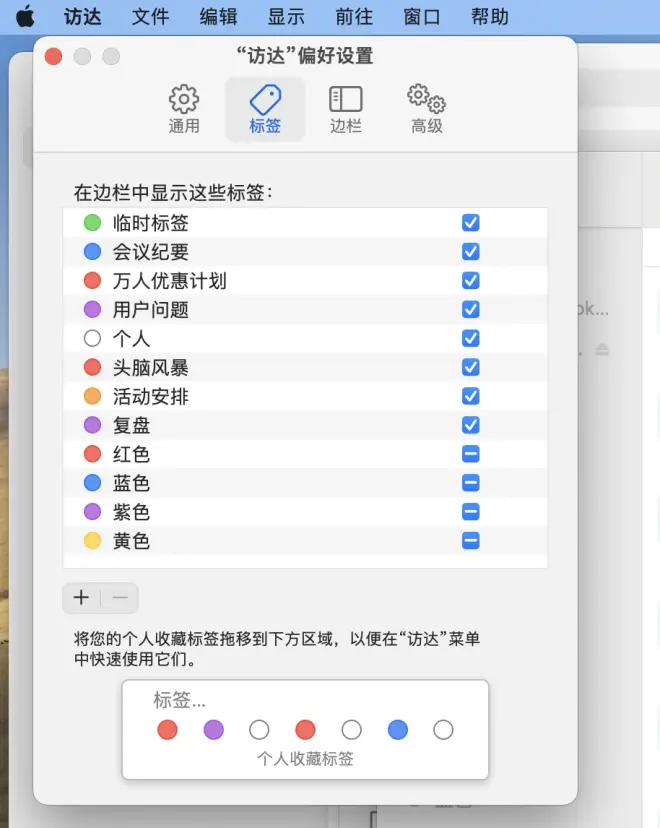660x828 pixels.
Task: Switch to the 边栏 sidebar tab
Action: [346, 109]
